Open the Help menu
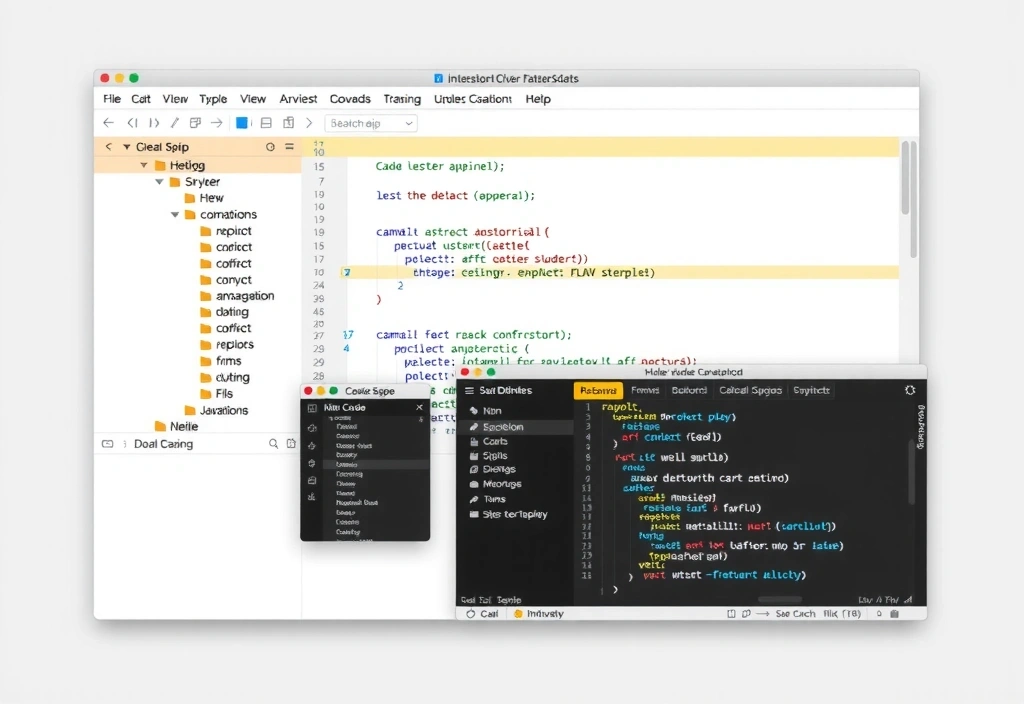The image size is (1024, 704). click(537, 99)
